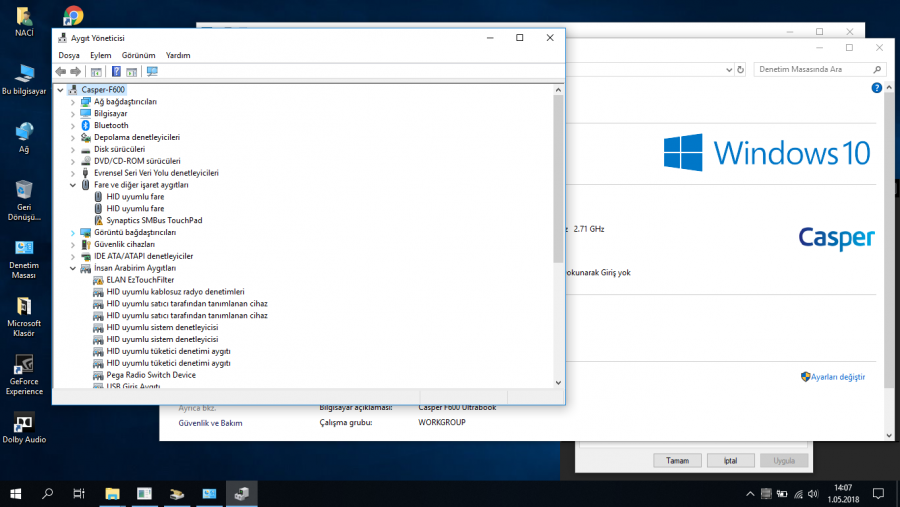The image size is (900, 507).
Task: Open Google Chrome desktop icon
Action: [x=73, y=16]
